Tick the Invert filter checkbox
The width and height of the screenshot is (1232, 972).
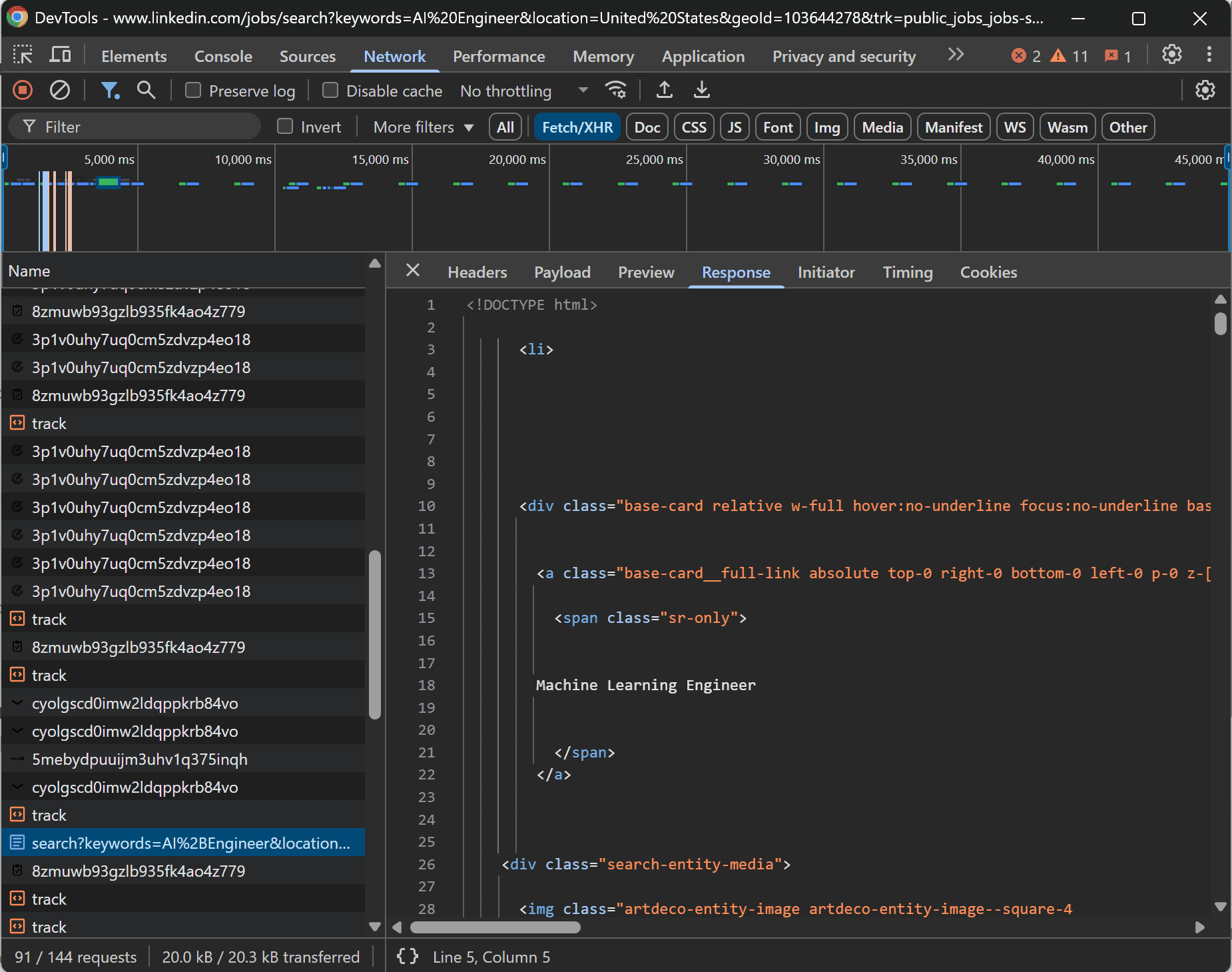pyautogui.click(x=285, y=127)
